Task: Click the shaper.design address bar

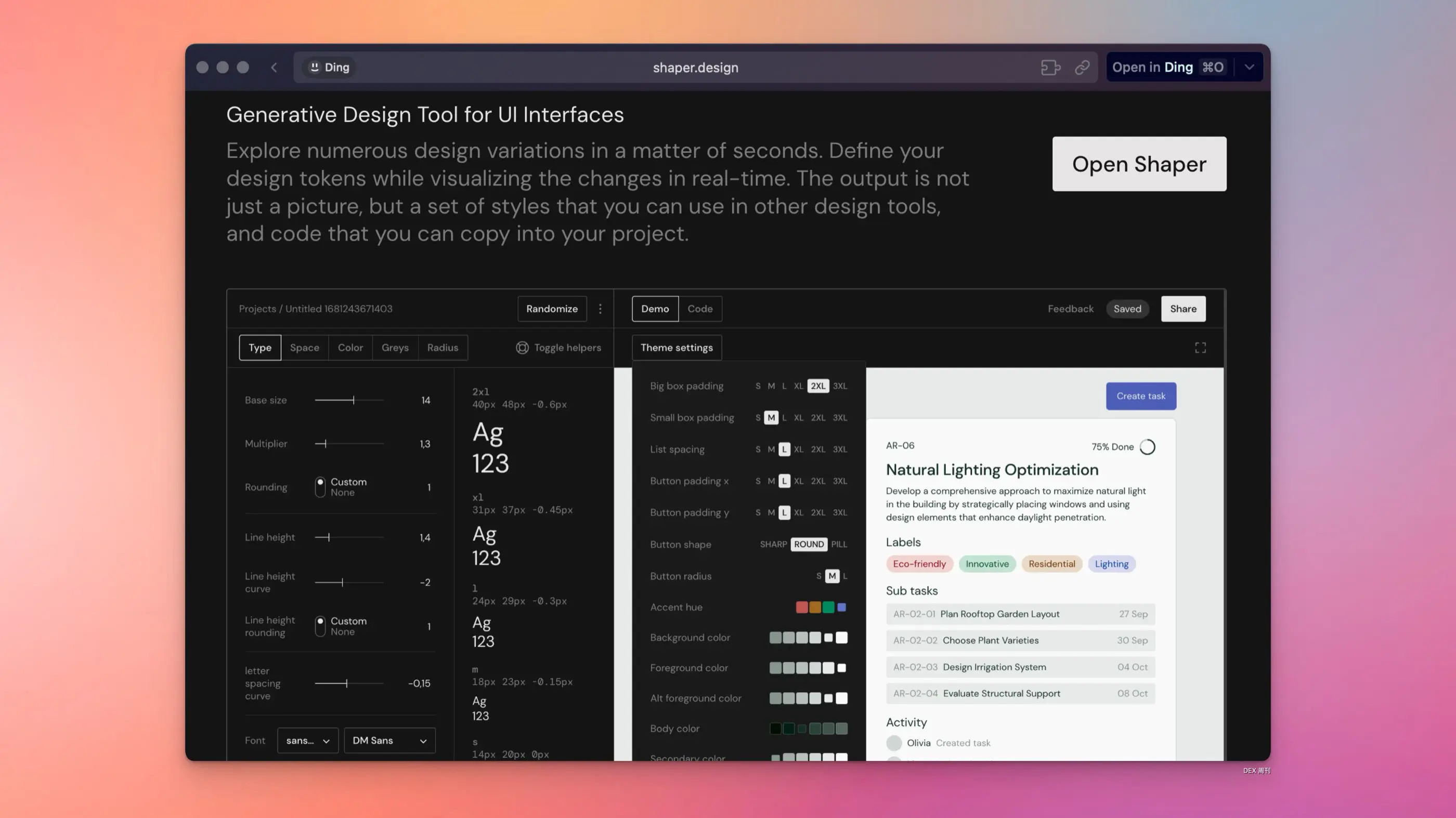Action: [x=695, y=67]
